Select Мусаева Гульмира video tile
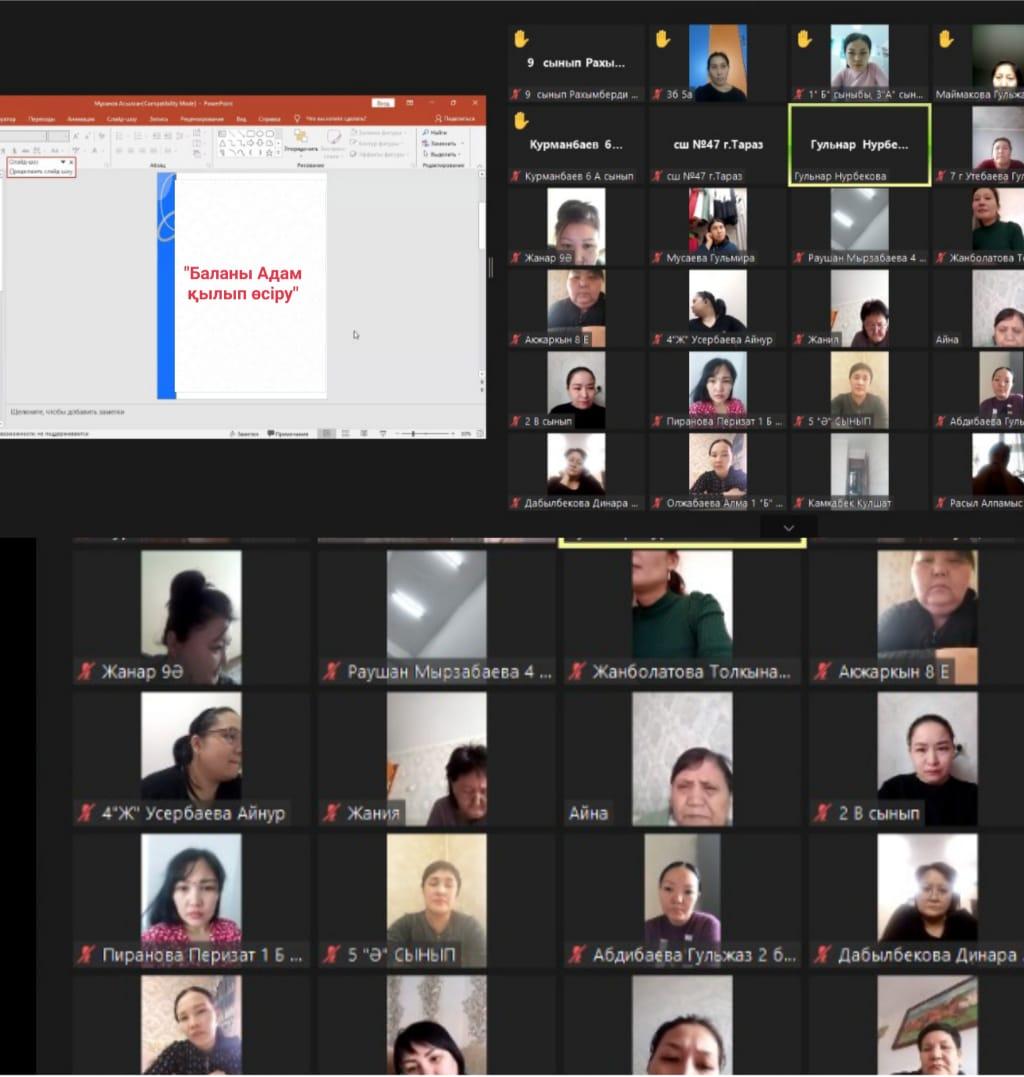This screenshot has height=1077, width=1024. click(x=718, y=227)
